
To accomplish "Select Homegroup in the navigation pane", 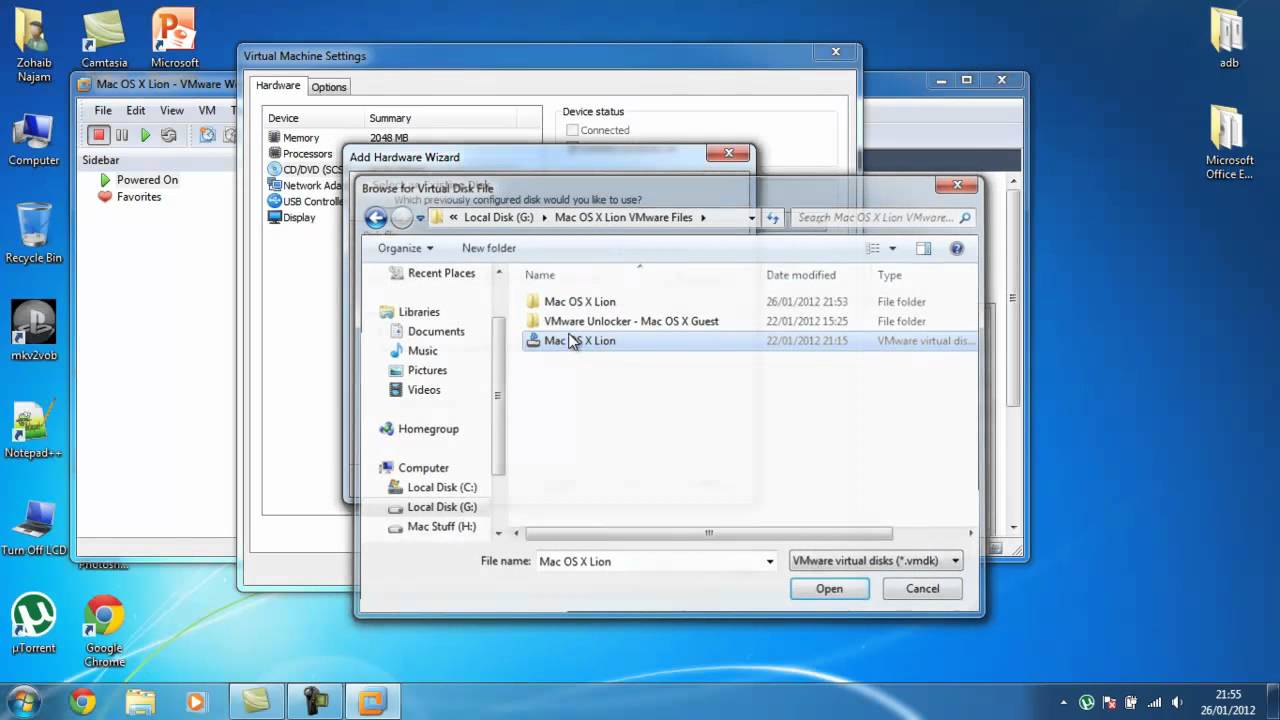I will tap(427, 429).
